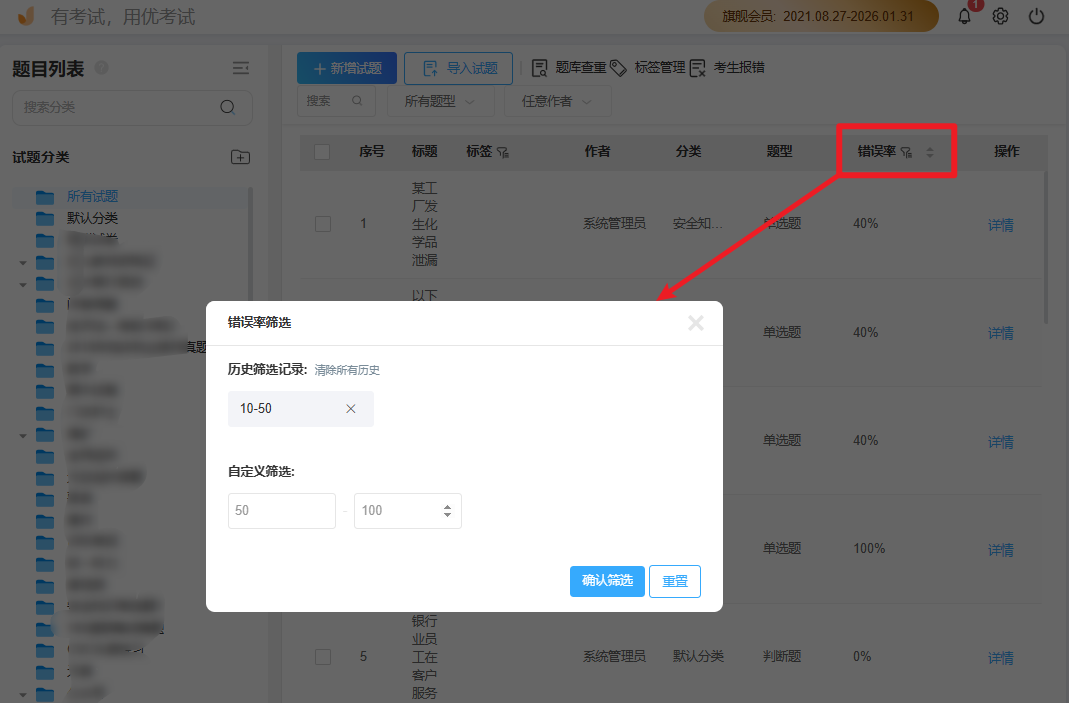Open the 所有题型 question type dropdown
The height and width of the screenshot is (703, 1069).
[439, 101]
